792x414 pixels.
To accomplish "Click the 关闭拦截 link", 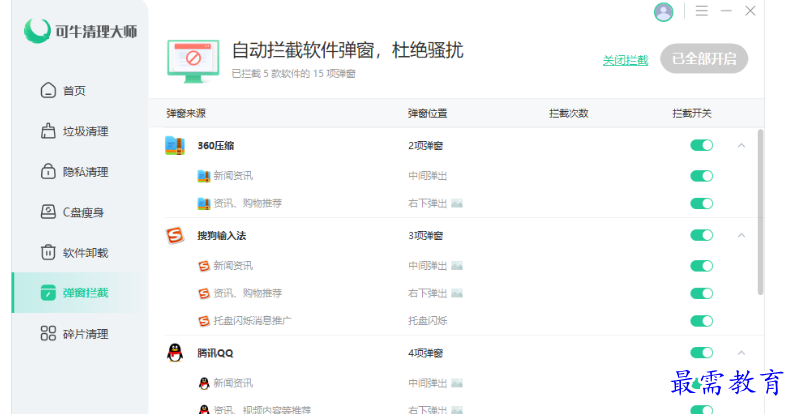I will (x=625, y=60).
